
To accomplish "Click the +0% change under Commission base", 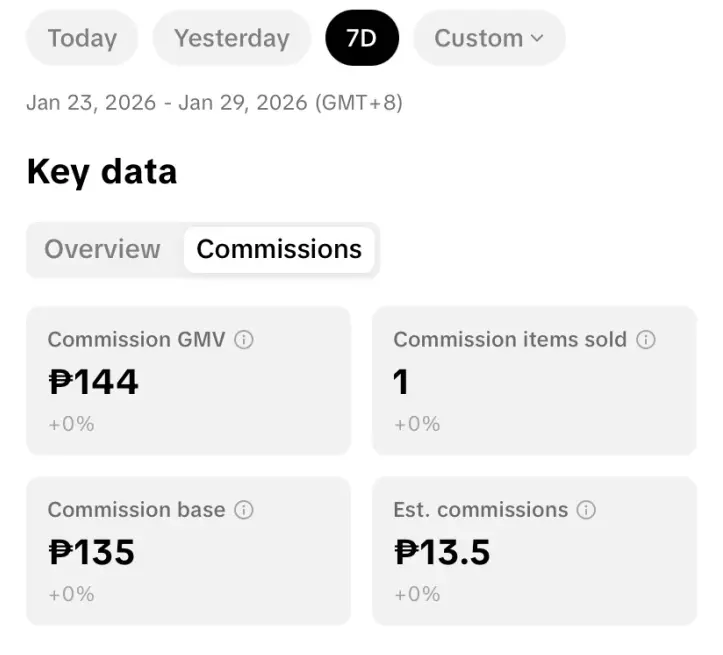I will coord(71,594).
